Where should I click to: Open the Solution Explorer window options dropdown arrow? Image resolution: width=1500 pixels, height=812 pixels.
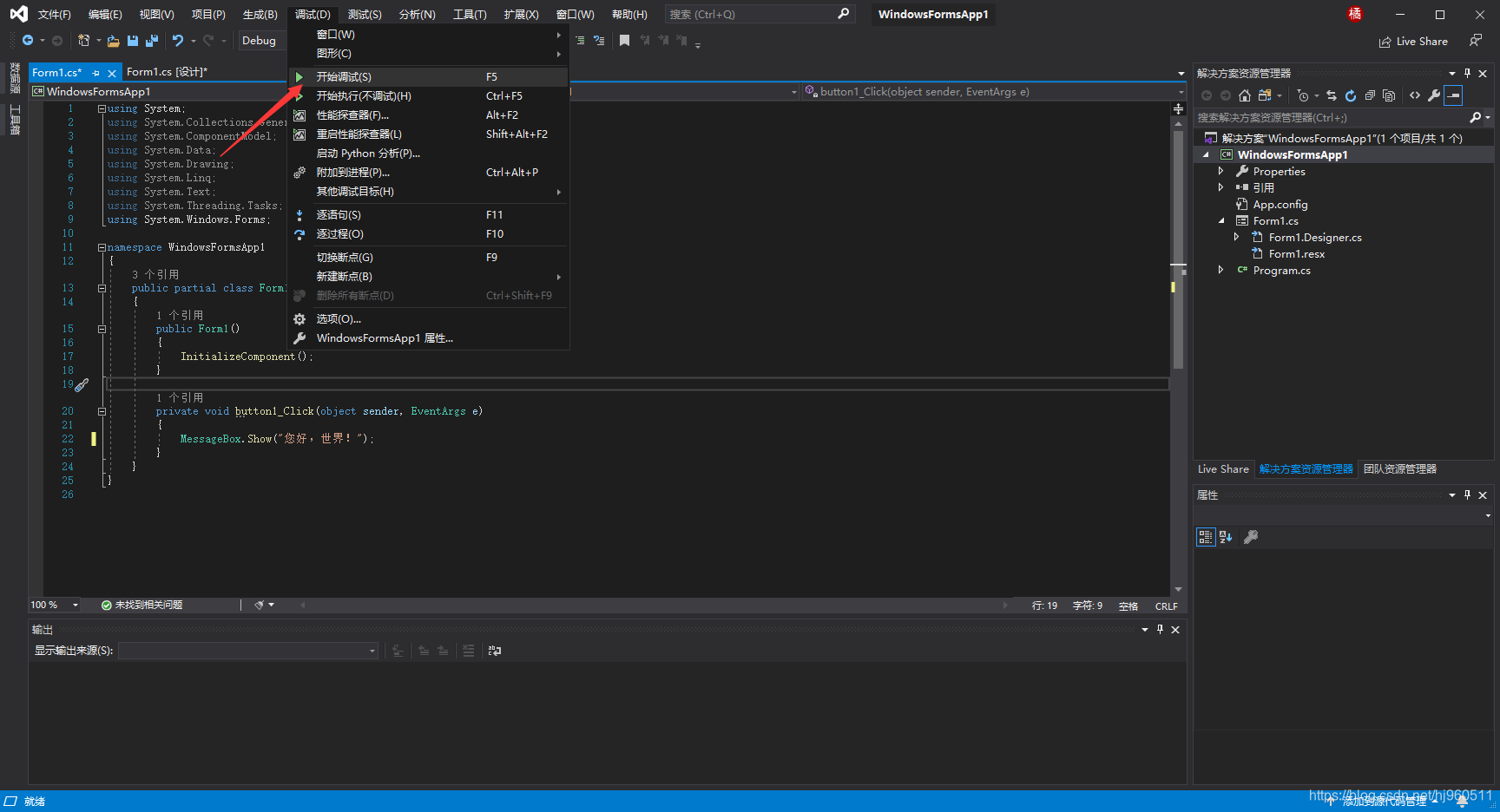pyautogui.click(x=1452, y=74)
